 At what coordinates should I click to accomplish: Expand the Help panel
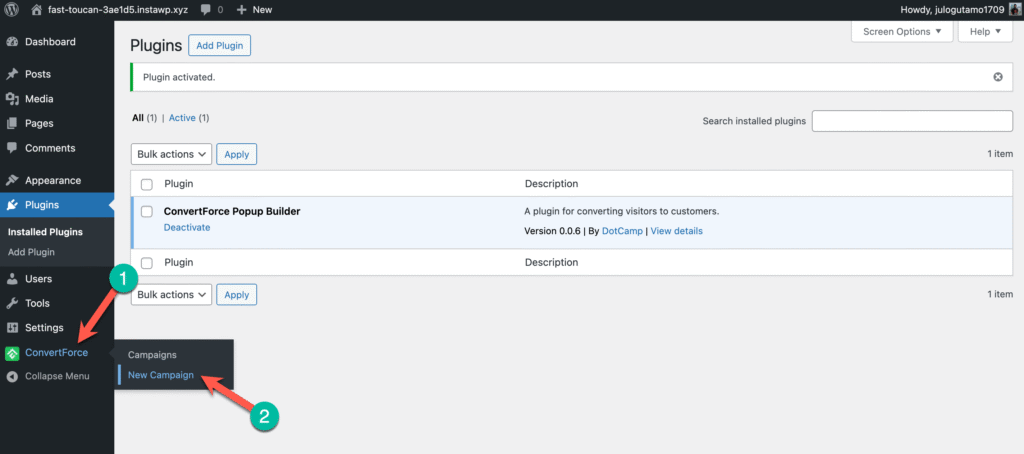coord(985,31)
